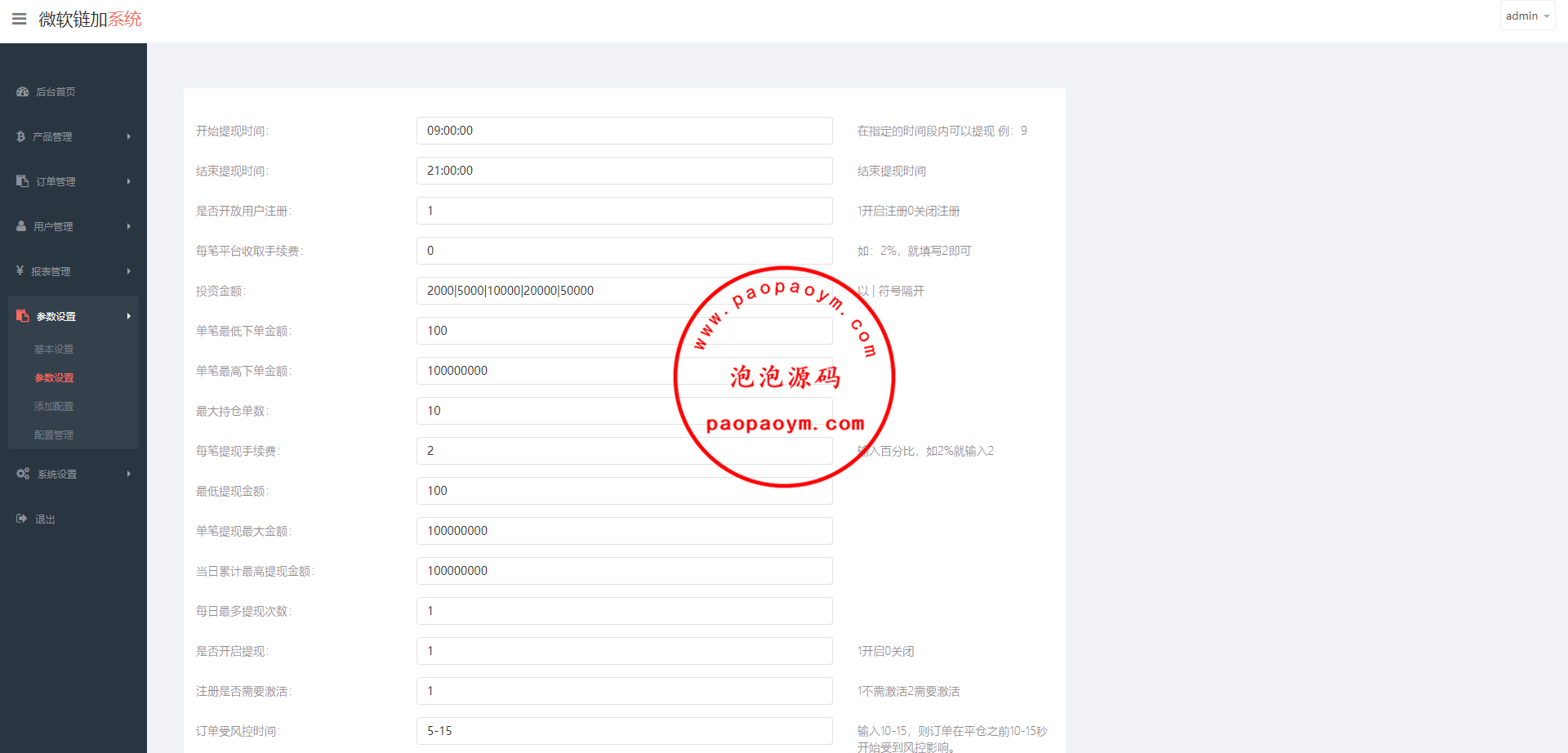The image size is (1568, 753).
Task: Click the 开始提现时间 input field
Action: click(x=624, y=131)
